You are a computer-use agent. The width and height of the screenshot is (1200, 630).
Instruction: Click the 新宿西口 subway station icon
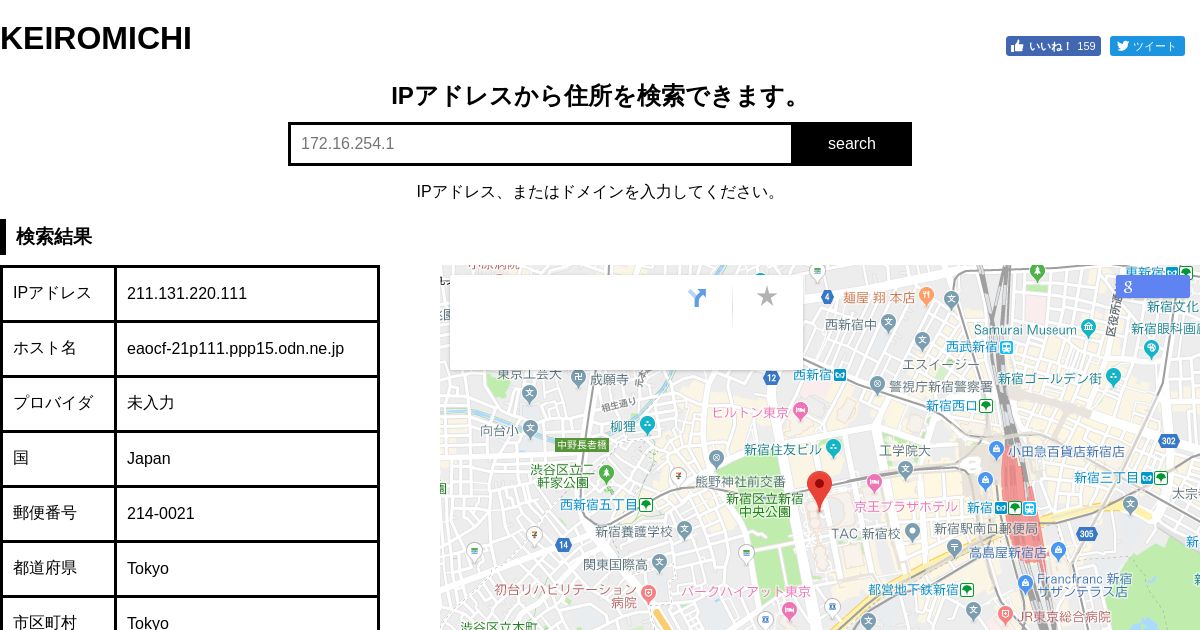click(986, 406)
